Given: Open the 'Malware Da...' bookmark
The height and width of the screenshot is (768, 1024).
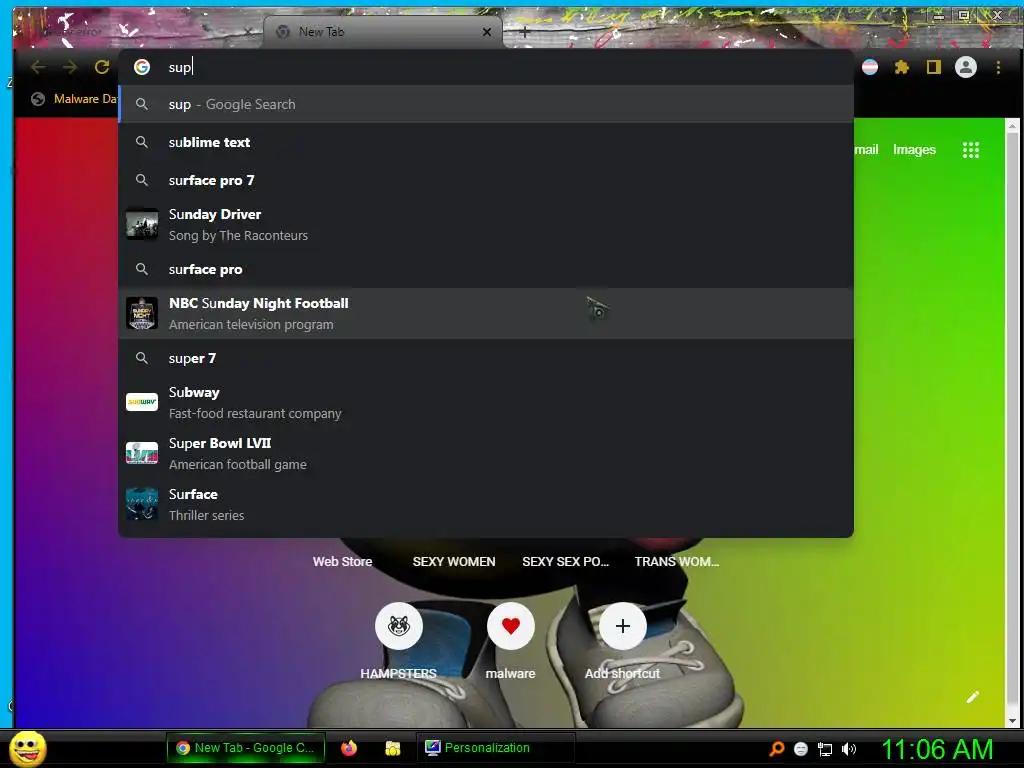Looking at the screenshot, I should pyautogui.click(x=74, y=99).
